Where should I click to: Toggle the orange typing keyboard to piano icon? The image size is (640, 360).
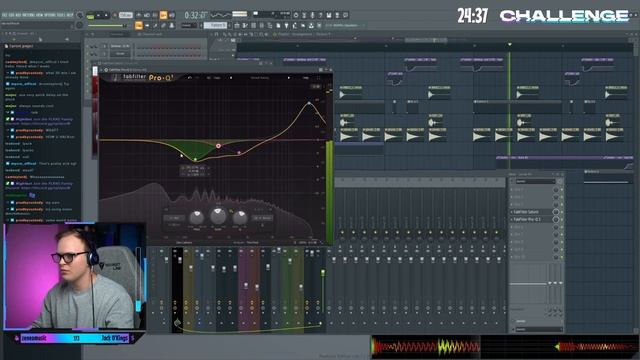pos(139,25)
